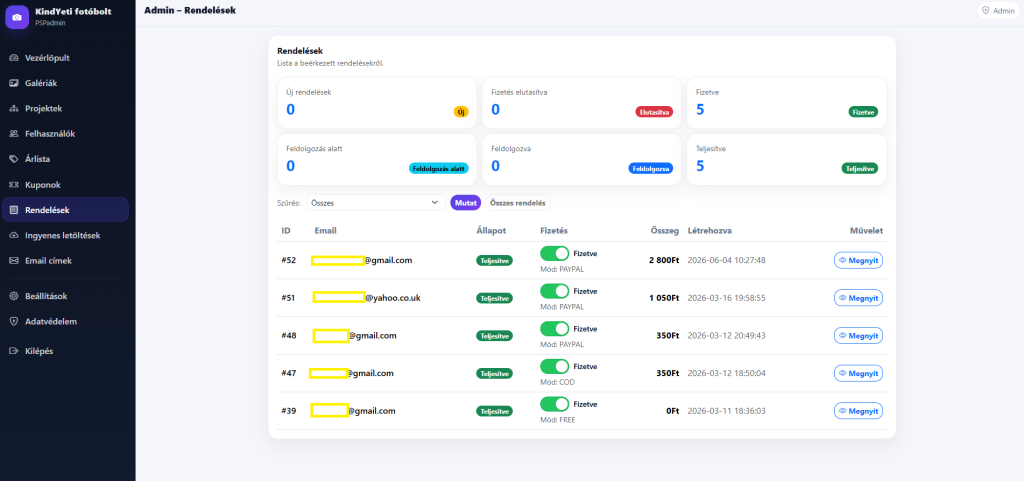This screenshot has width=1024, height=481.
Task: Click the 0Ft amount of order #39
Action: pyautogui.click(x=671, y=411)
